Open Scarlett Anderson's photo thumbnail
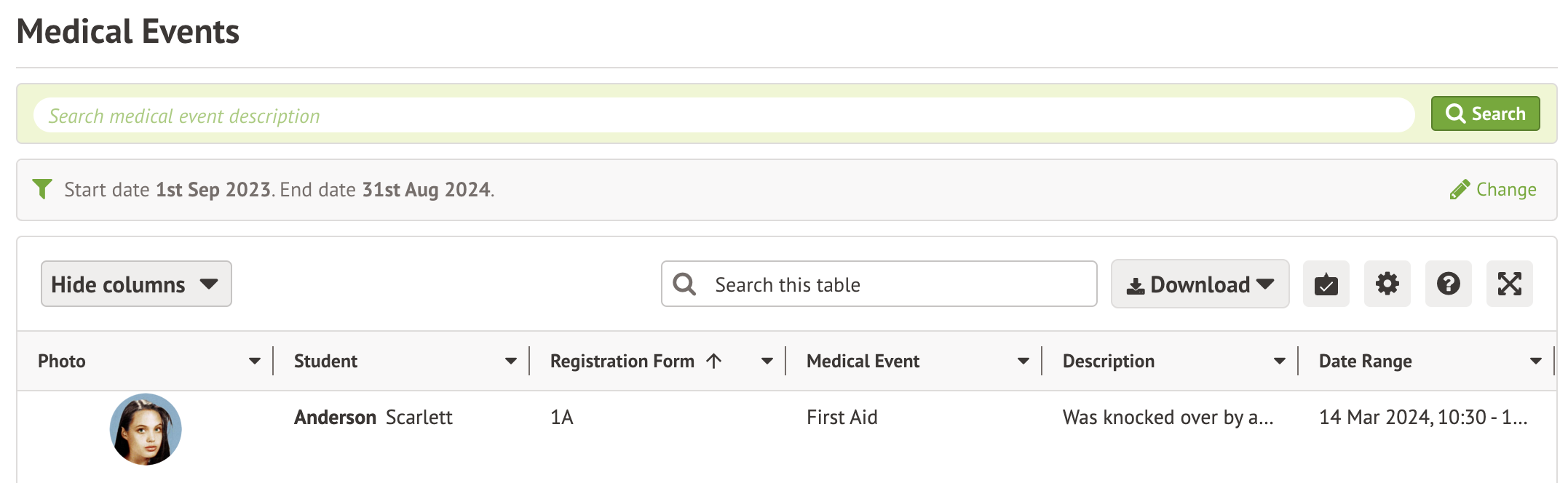Viewport: 1568px width, 483px height. [x=146, y=429]
